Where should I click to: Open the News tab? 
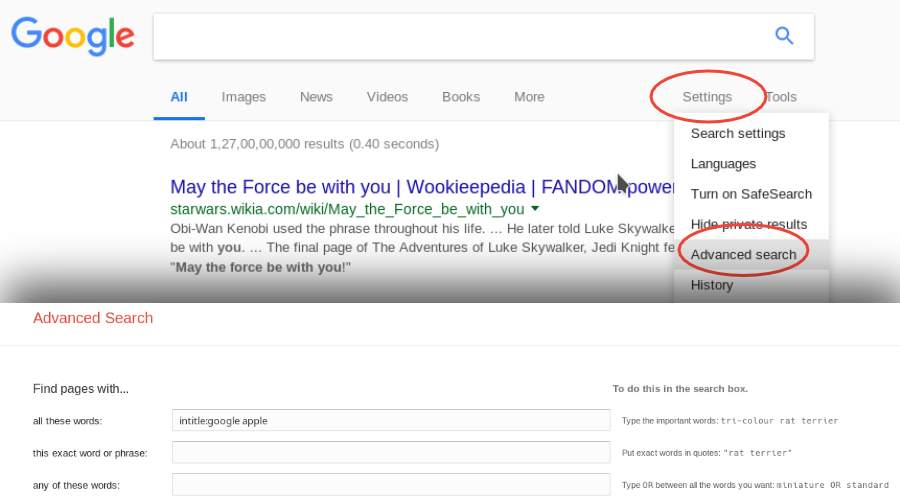pos(316,97)
